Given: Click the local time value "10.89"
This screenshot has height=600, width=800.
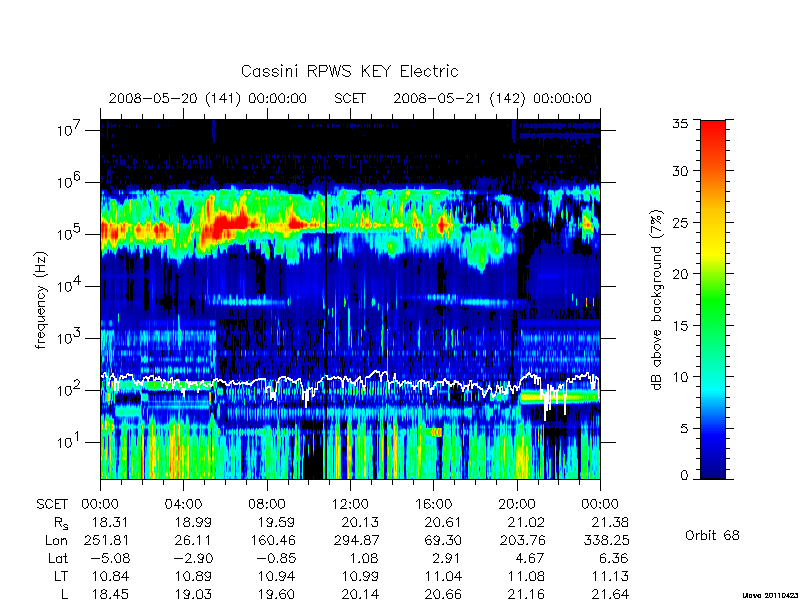Looking at the screenshot, I should (194, 576).
